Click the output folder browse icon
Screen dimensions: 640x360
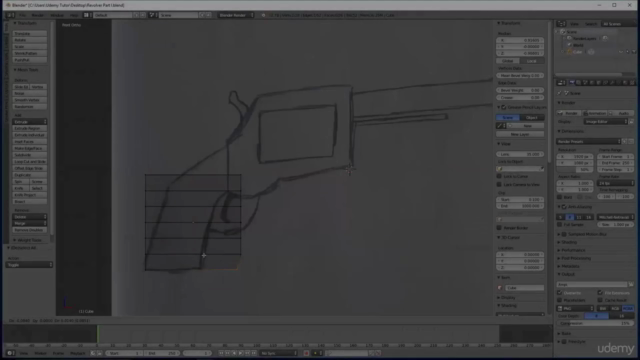coord(631,284)
